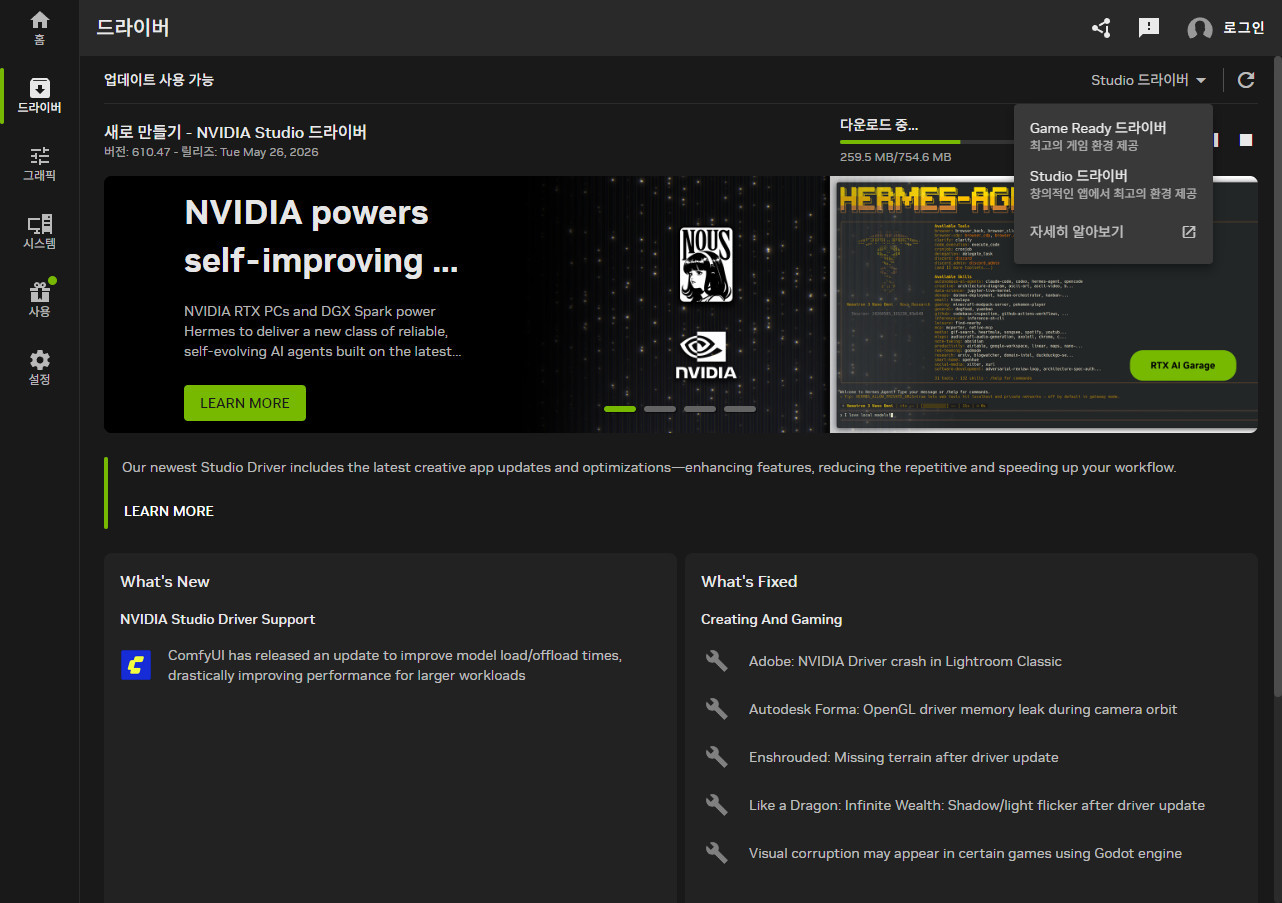Click the NVIDIA logo in the banner
The width and height of the screenshot is (1282, 903).
point(706,356)
